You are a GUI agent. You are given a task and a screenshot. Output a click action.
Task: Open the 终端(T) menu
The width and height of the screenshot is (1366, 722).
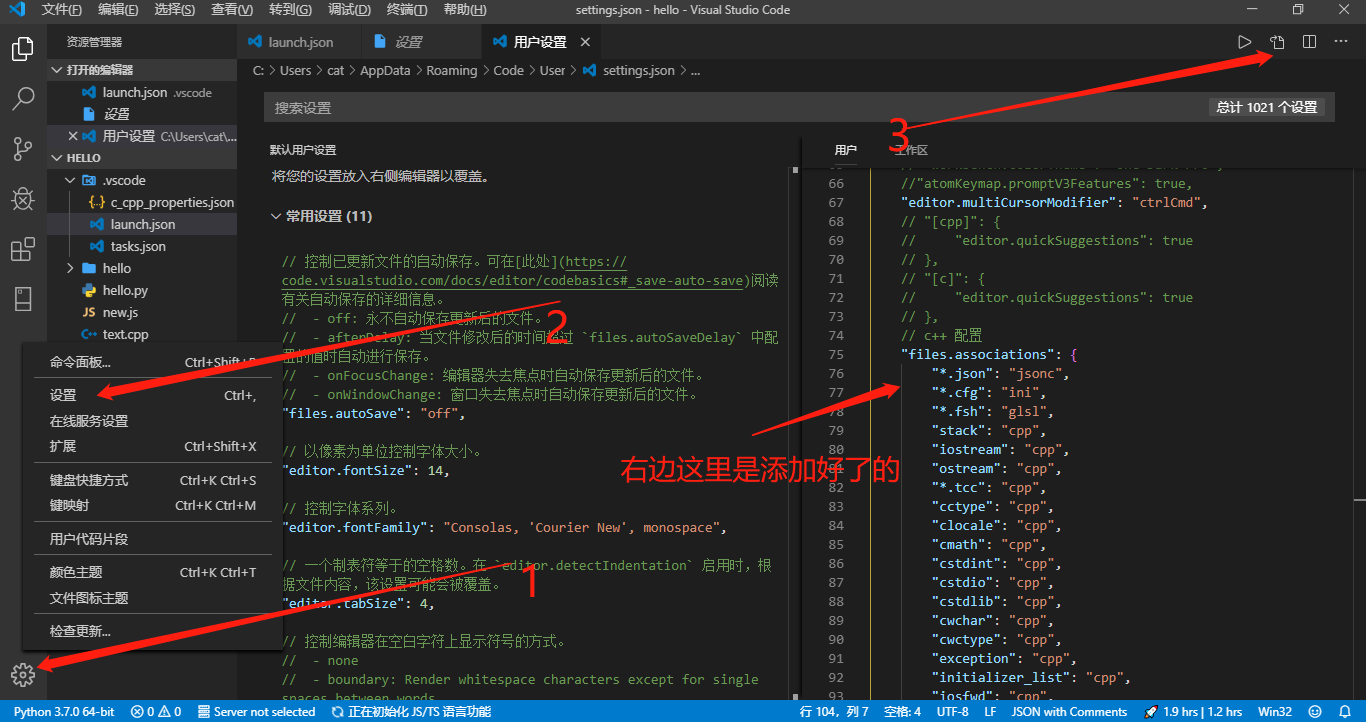pos(406,10)
